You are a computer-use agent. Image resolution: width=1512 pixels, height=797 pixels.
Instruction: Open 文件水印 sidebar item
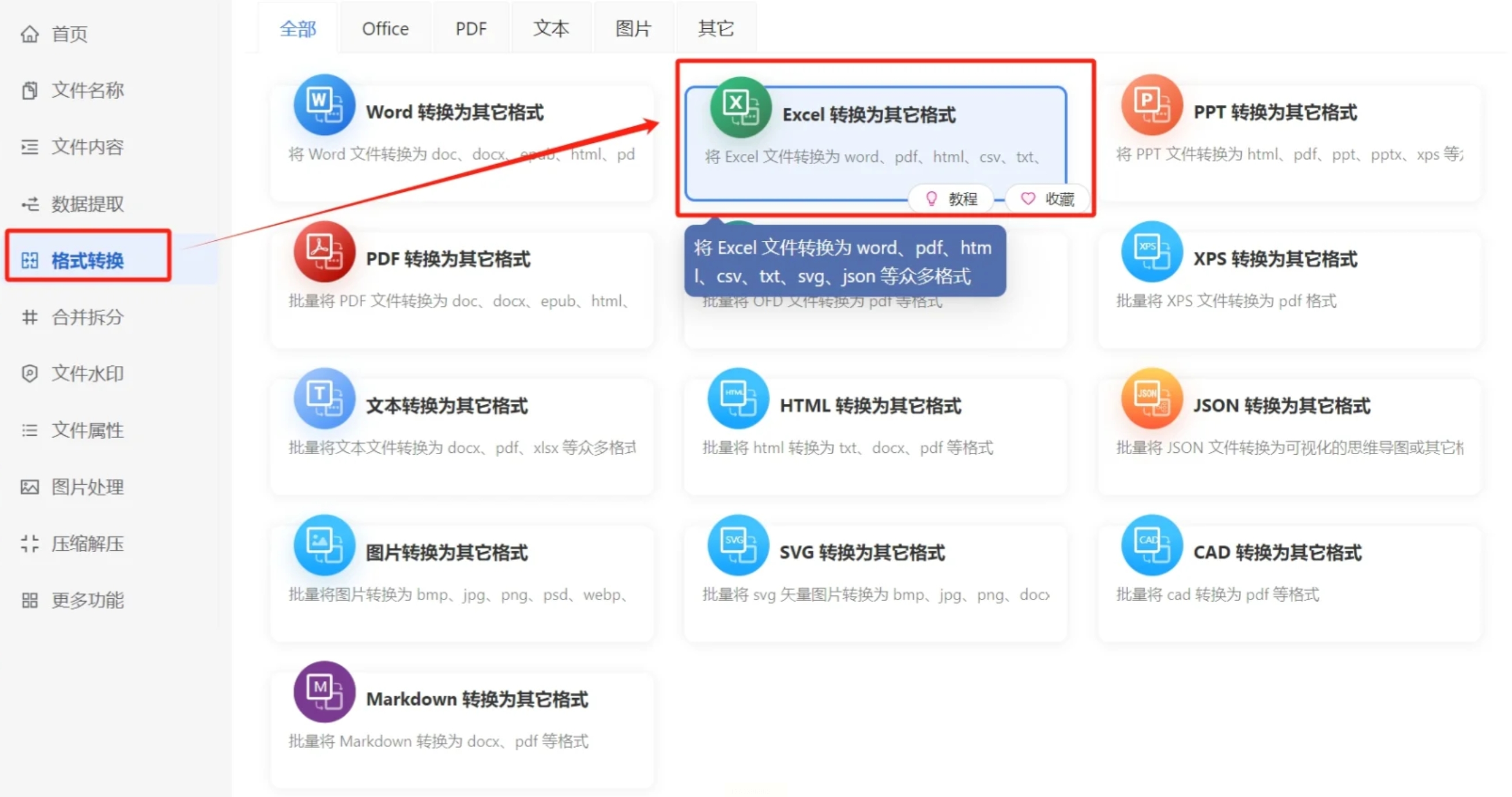coord(87,374)
